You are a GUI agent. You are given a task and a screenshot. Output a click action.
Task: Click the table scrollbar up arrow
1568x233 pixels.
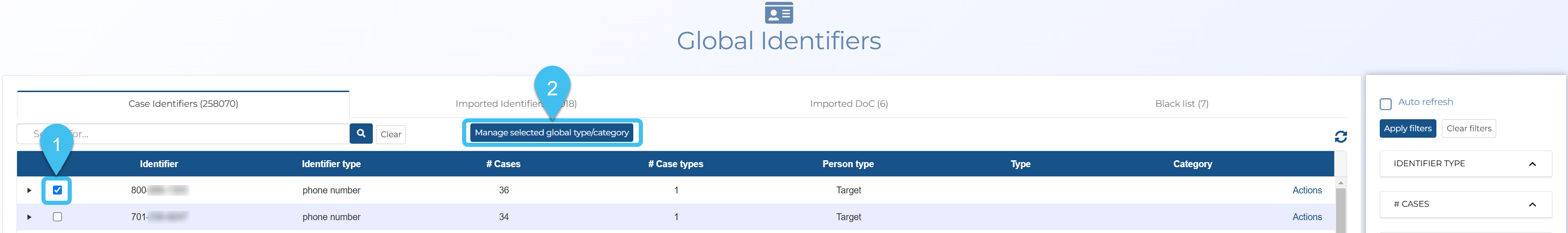click(x=1340, y=183)
